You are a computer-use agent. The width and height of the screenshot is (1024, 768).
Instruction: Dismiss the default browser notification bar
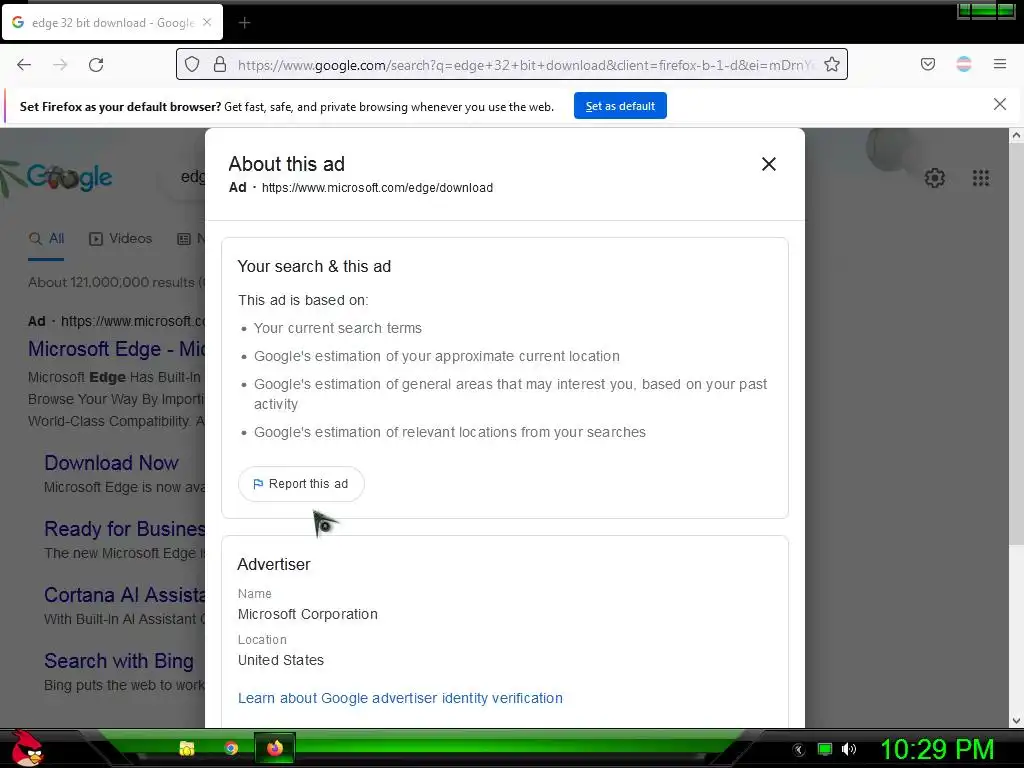click(999, 104)
